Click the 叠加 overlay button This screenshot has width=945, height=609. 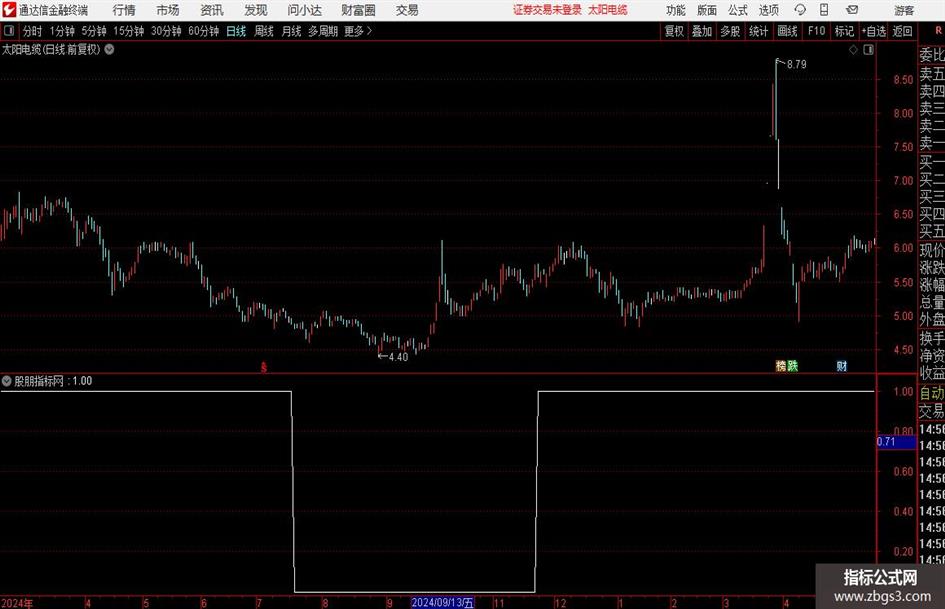coord(702,31)
